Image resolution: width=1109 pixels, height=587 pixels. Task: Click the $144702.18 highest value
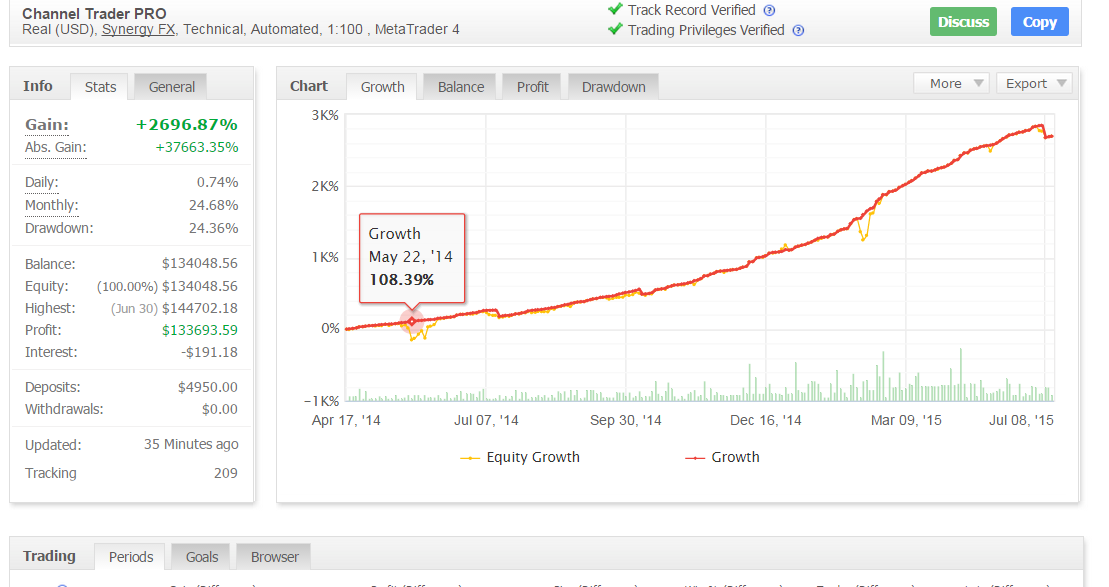pos(199,308)
